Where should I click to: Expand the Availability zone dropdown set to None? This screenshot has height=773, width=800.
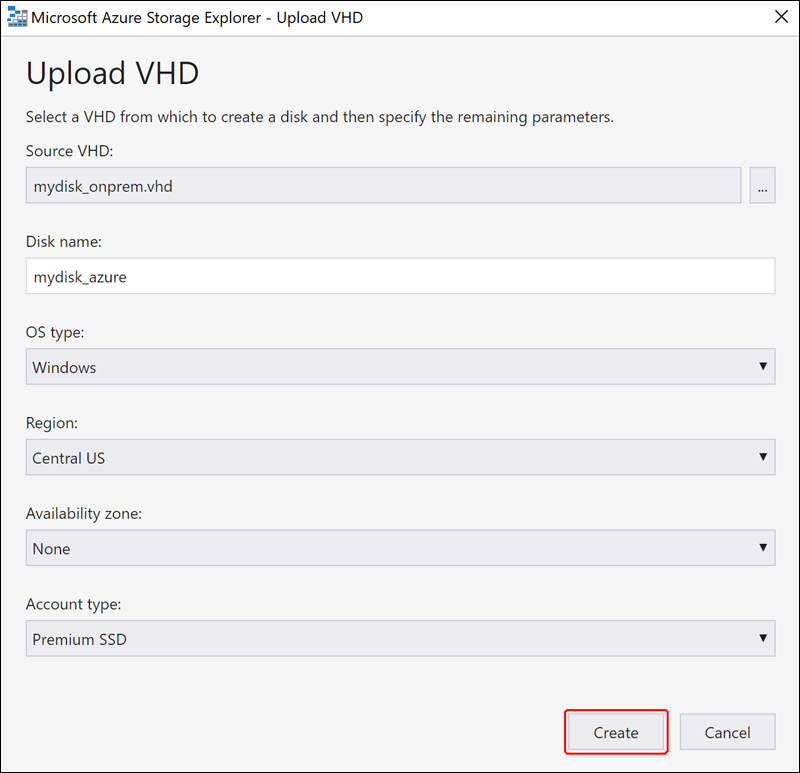(x=401, y=547)
